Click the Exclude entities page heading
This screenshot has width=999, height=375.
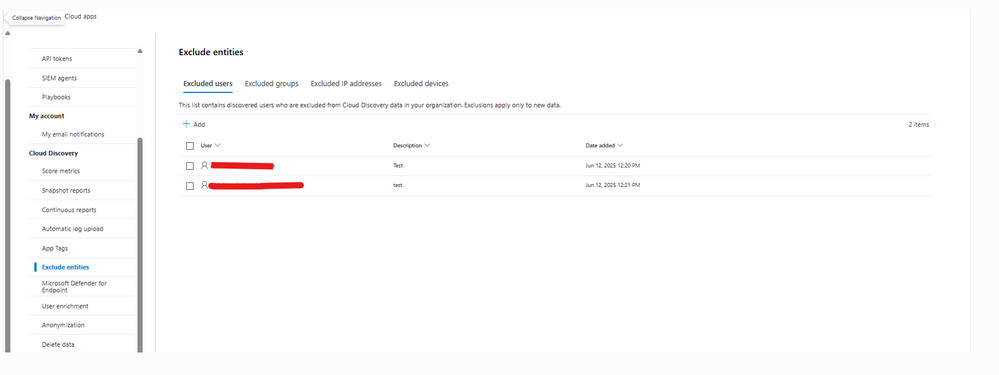point(211,52)
